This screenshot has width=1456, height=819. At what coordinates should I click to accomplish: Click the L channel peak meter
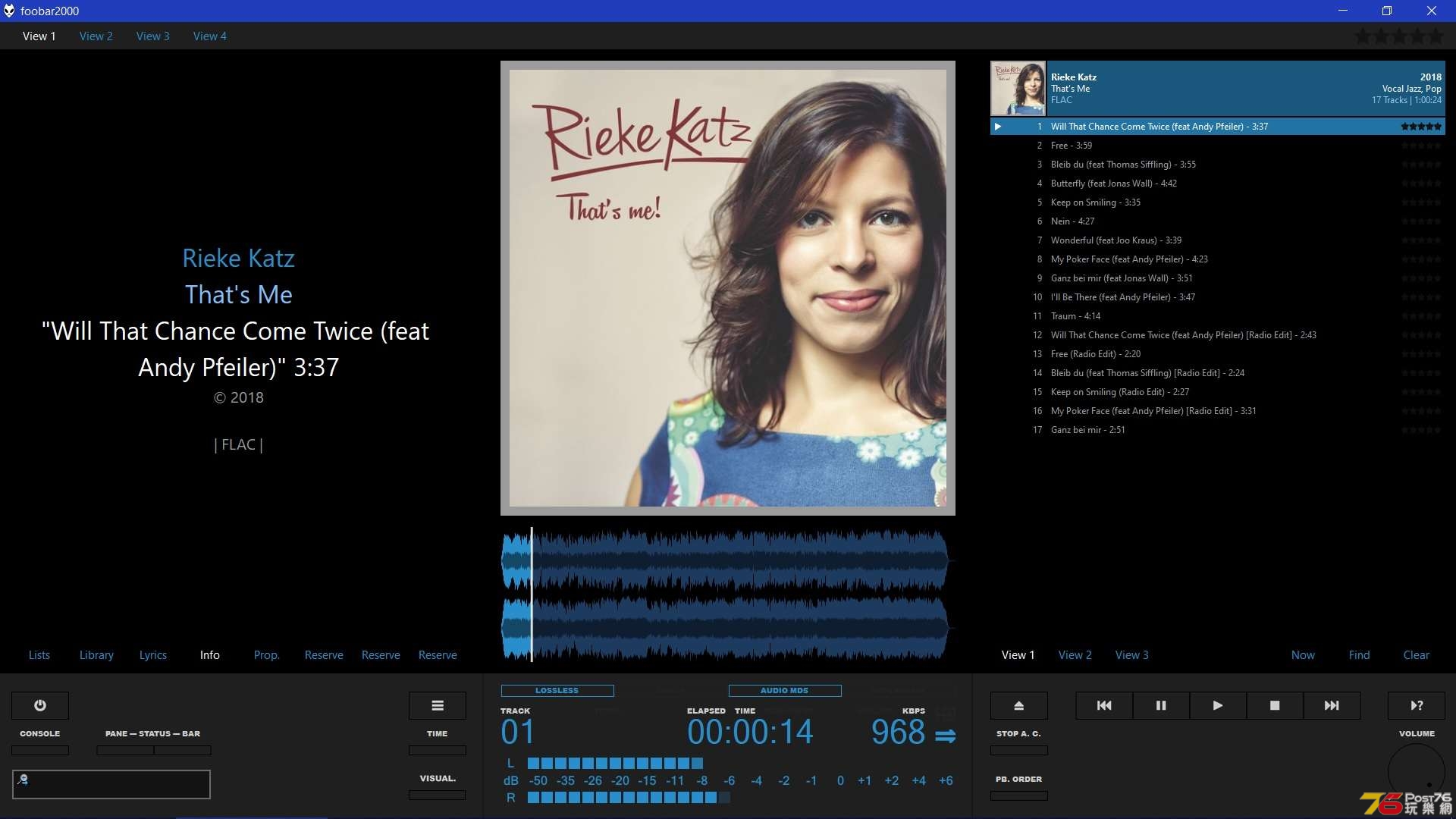click(x=615, y=763)
